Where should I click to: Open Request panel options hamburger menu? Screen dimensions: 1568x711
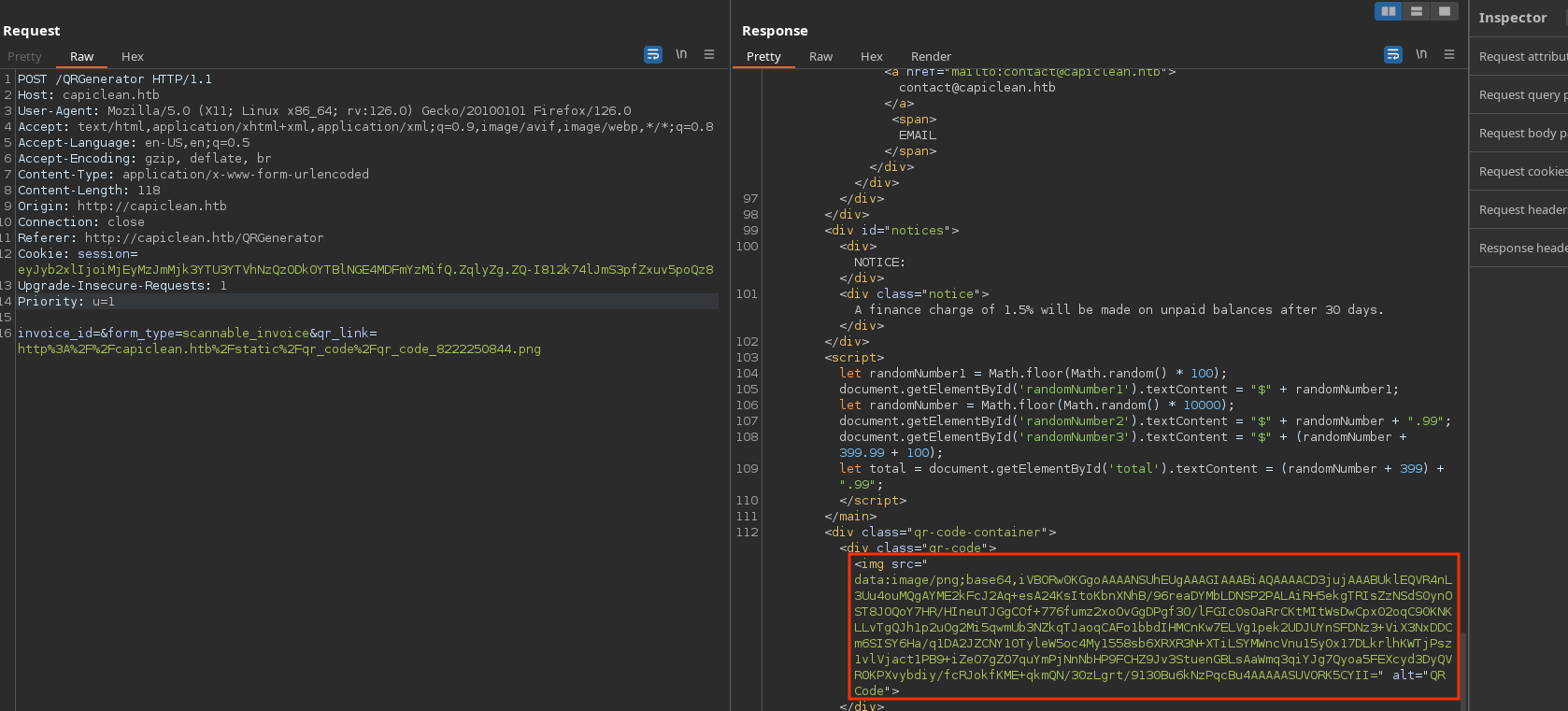[709, 54]
